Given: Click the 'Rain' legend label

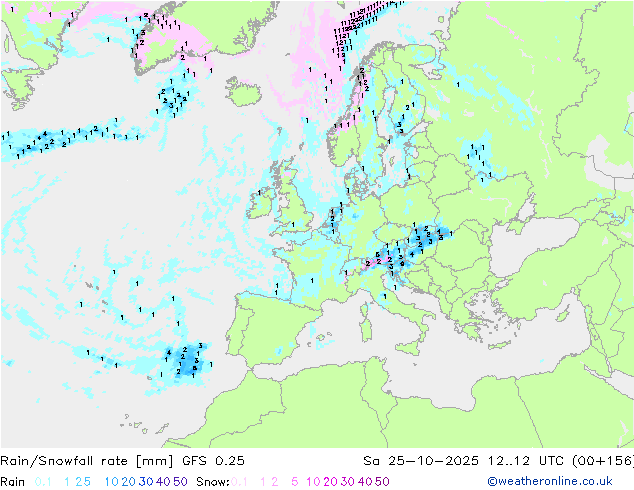Looking at the screenshot, I should pyautogui.click(x=13, y=482).
